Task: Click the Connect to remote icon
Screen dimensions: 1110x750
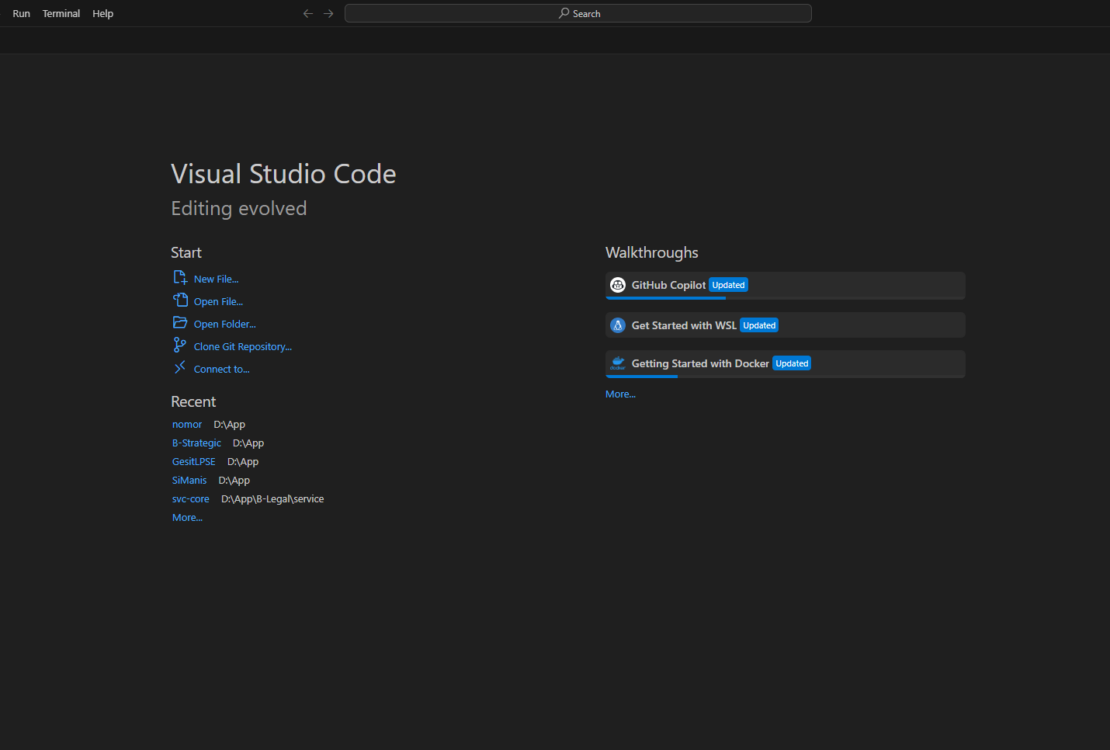Action: point(181,368)
